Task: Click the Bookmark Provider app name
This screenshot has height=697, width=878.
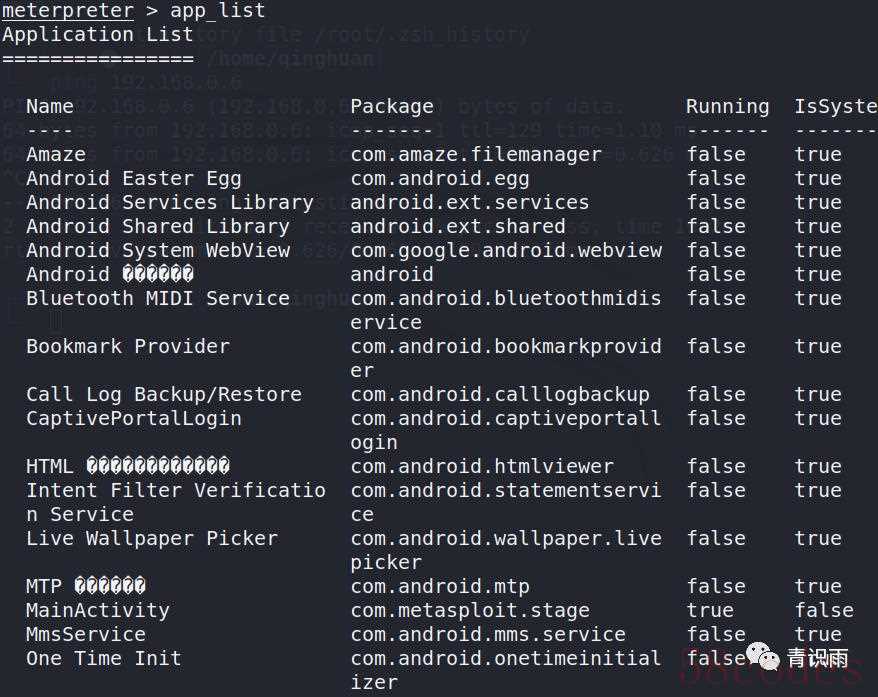Action: pyautogui.click(x=128, y=347)
